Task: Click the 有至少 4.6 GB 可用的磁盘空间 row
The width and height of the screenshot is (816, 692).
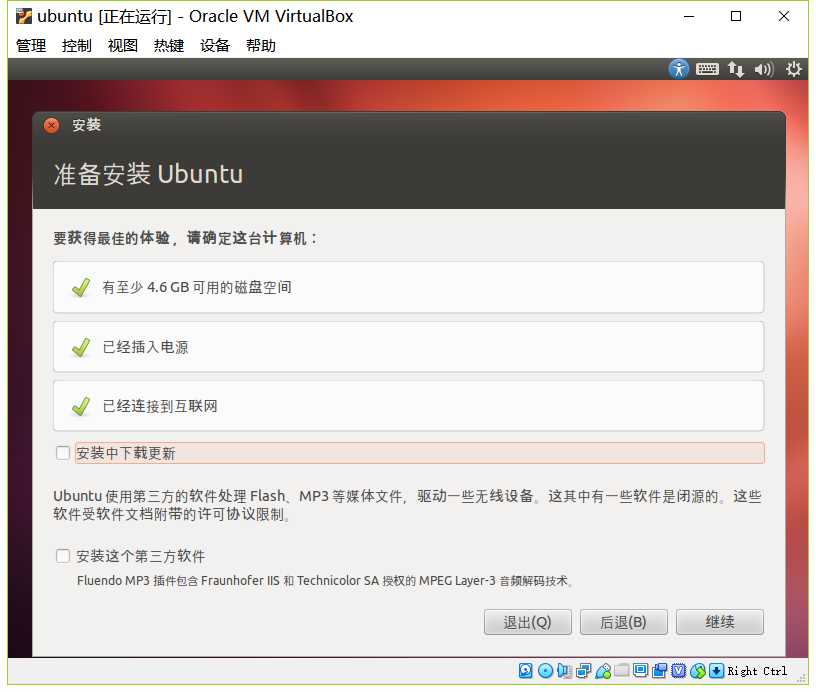Action: coord(409,287)
